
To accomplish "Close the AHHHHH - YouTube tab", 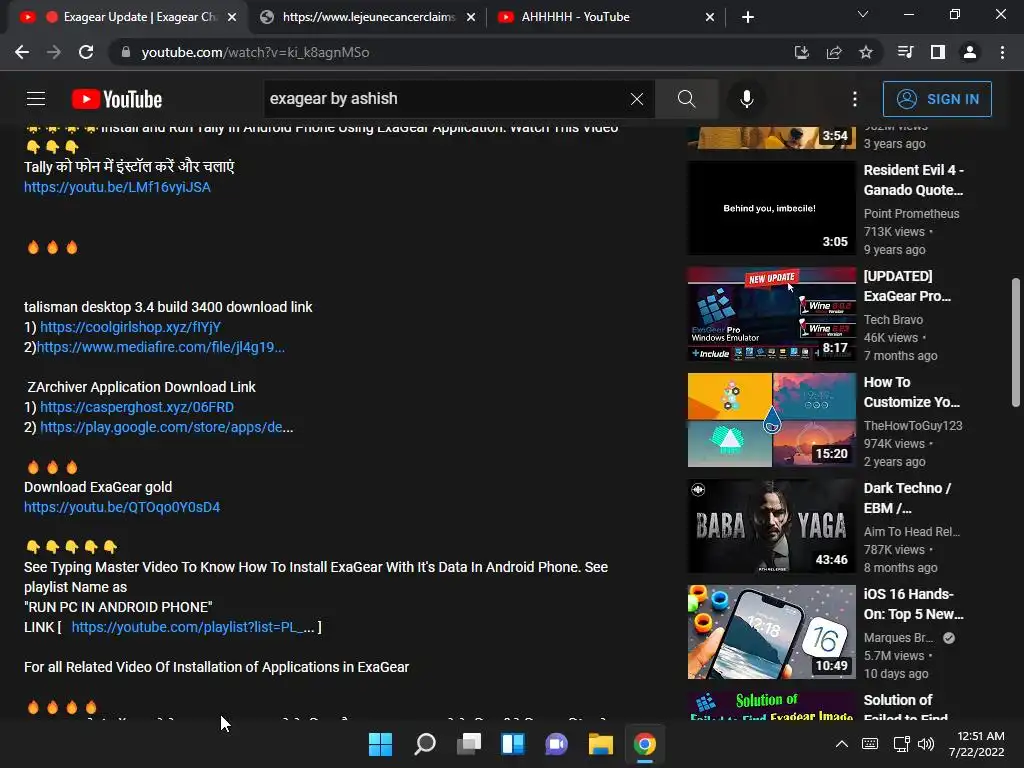I will (x=710, y=17).
